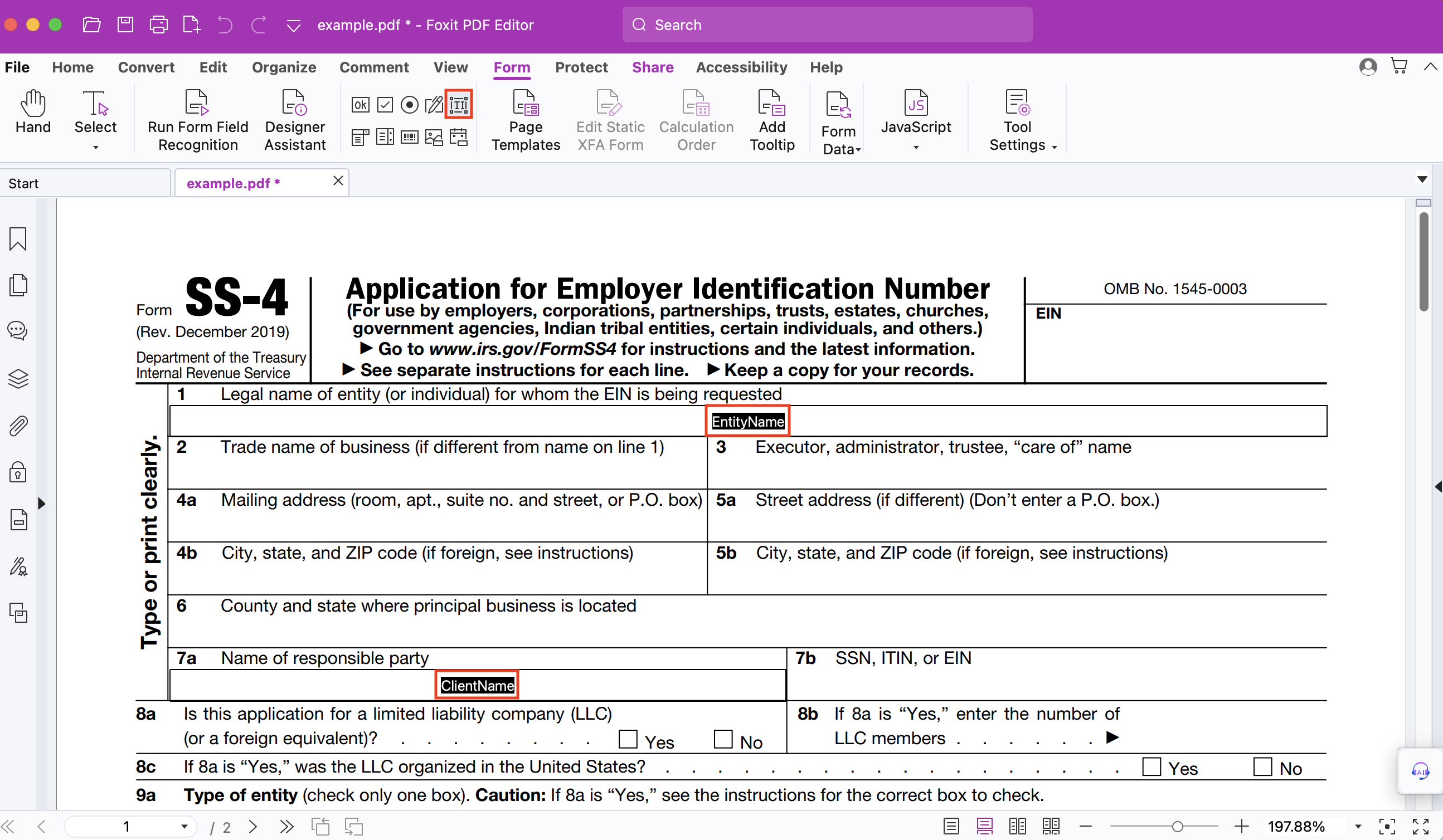Click the Add Tooltip button

(772, 120)
